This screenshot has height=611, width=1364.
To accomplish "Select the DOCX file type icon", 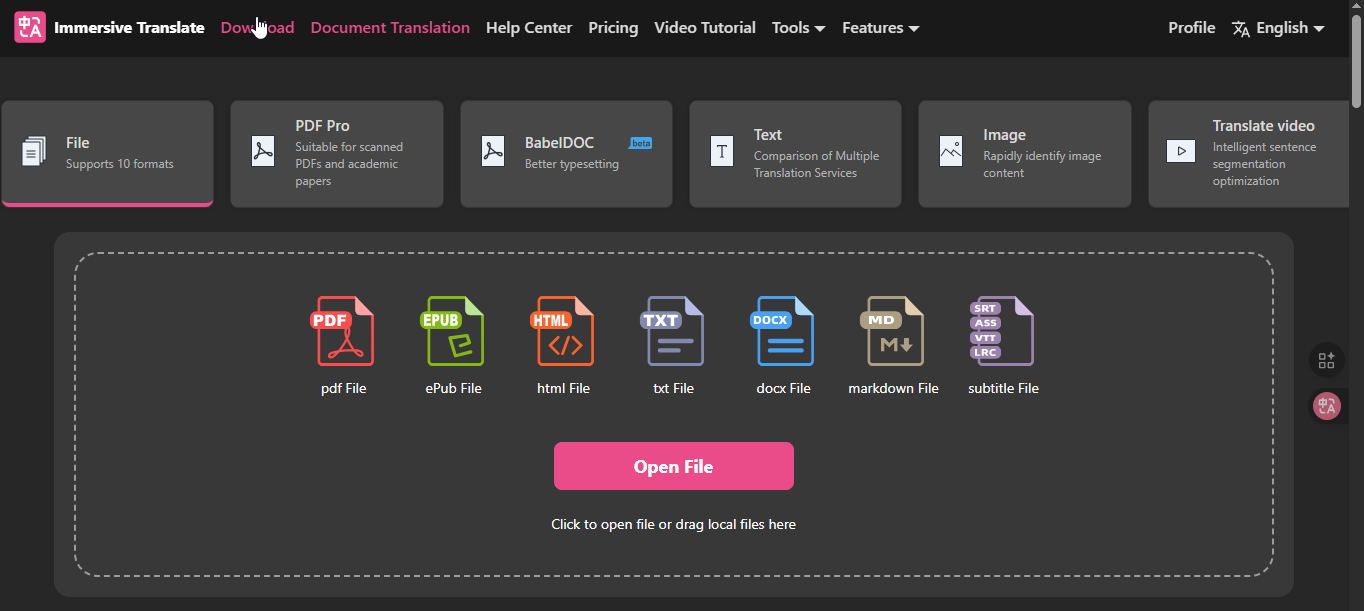I will click(783, 332).
